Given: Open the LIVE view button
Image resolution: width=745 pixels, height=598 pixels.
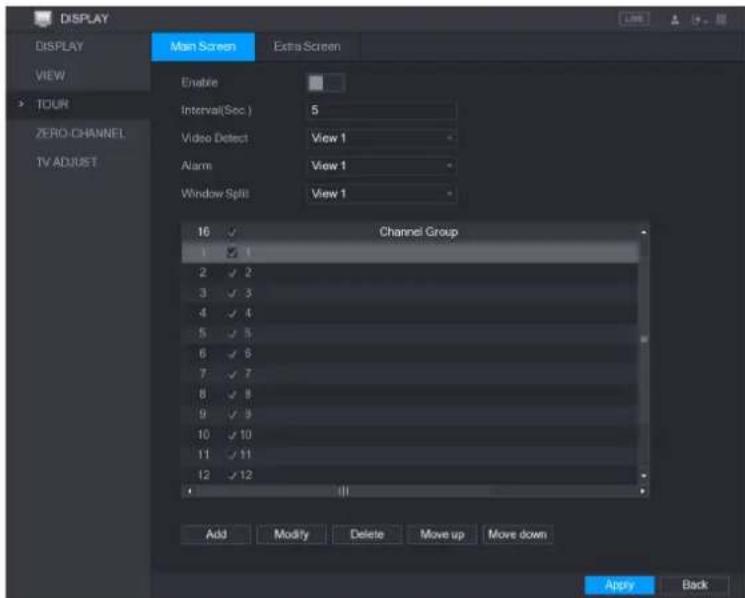Looking at the screenshot, I should (x=634, y=19).
